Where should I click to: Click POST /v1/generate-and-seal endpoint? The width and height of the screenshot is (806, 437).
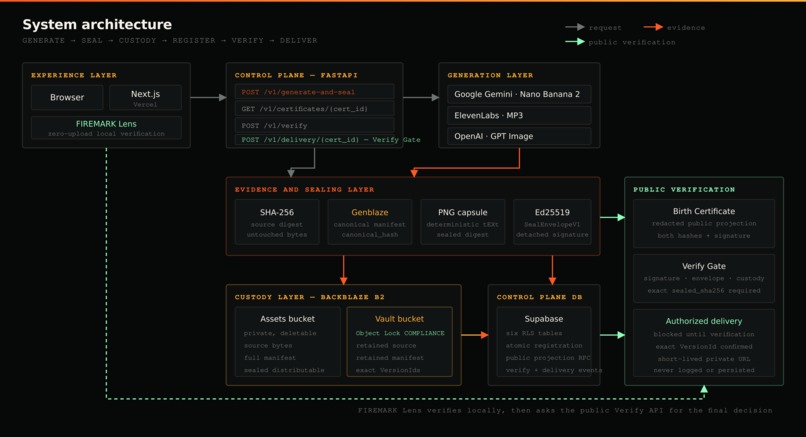(x=315, y=92)
